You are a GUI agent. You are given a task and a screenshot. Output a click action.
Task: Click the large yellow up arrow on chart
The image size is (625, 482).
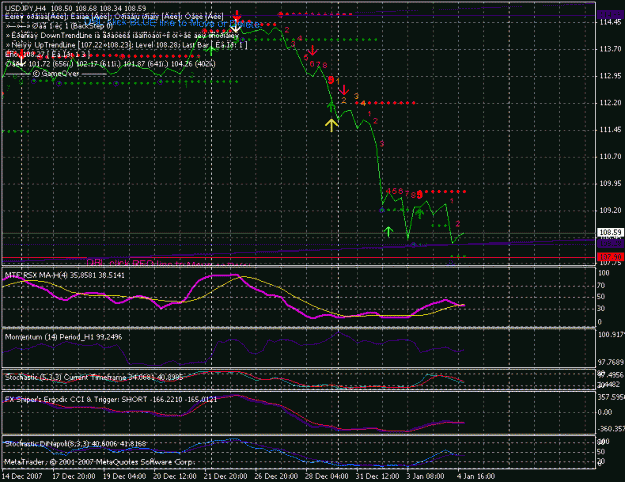(331, 125)
